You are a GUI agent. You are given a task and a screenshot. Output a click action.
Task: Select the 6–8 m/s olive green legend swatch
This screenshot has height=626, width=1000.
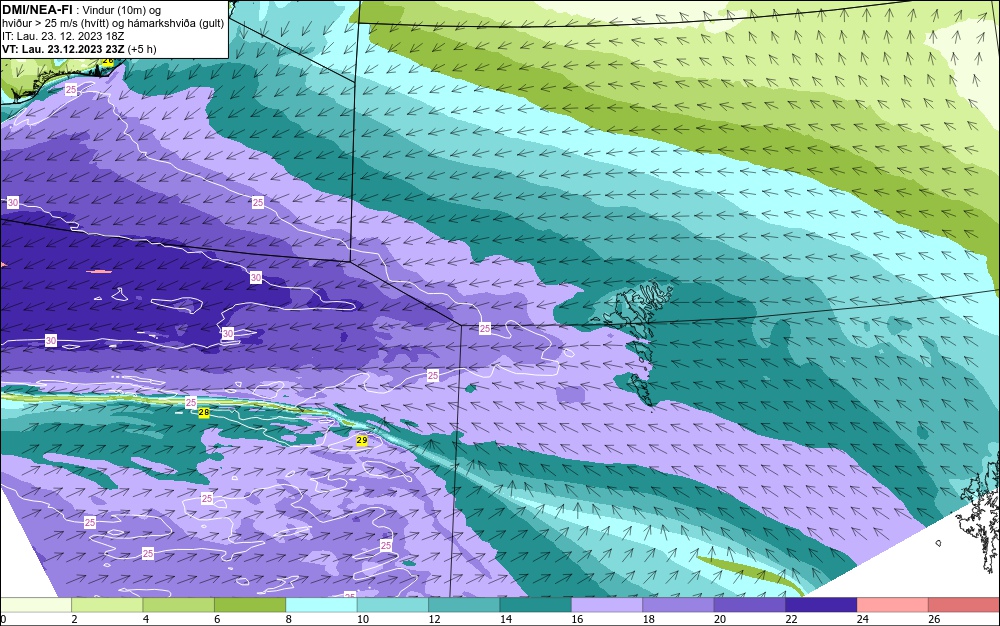pos(250,604)
